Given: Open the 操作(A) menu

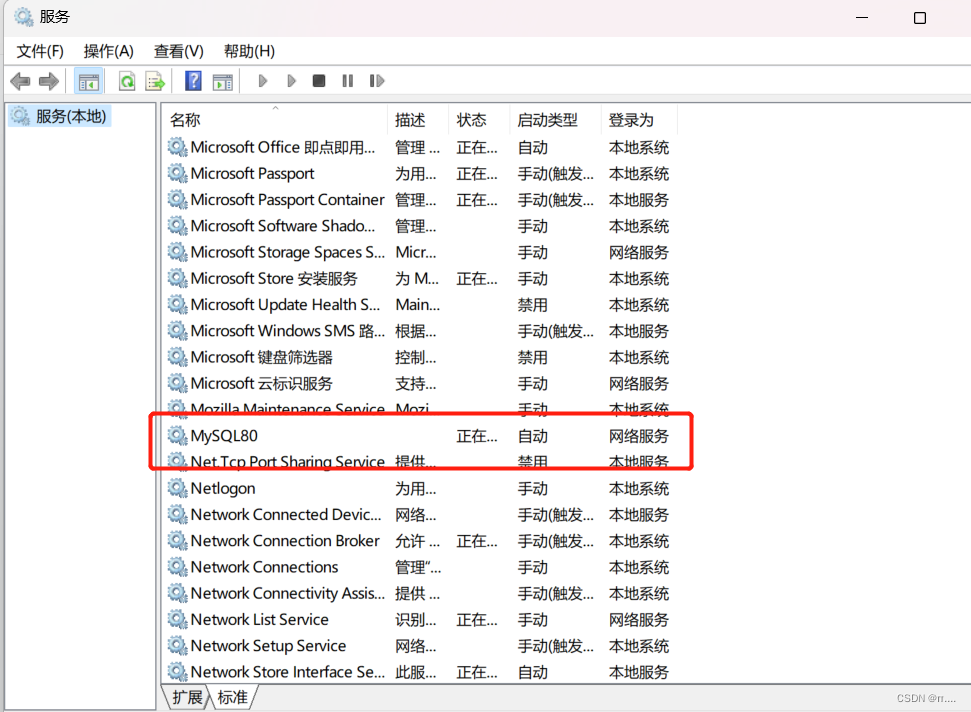Looking at the screenshot, I should 108,51.
